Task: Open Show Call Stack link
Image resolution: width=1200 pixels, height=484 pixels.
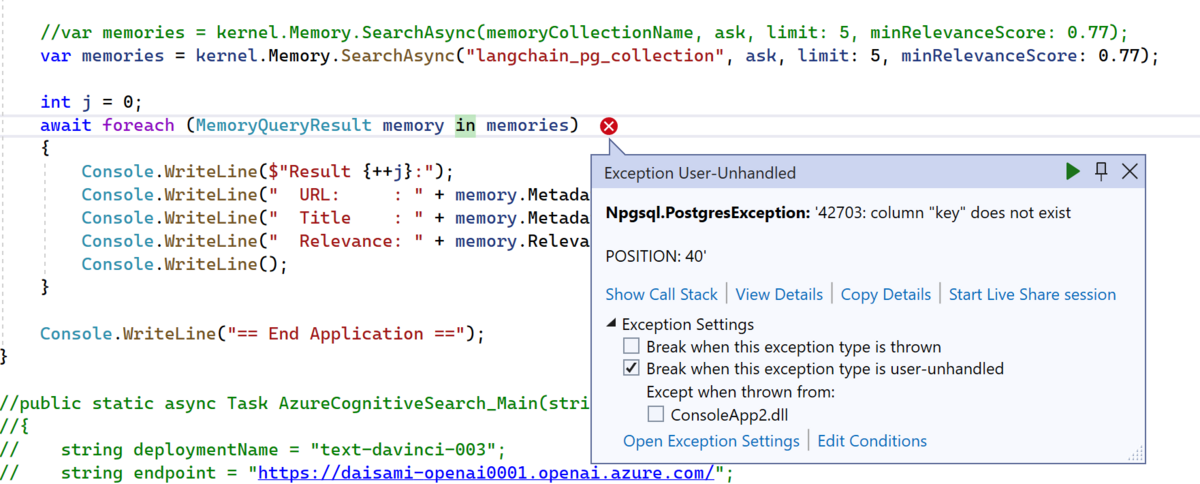Action: tap(662, 294)
